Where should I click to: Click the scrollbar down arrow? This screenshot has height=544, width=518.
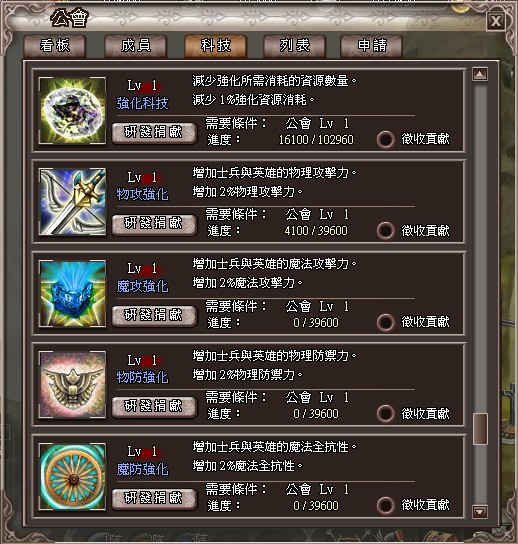480,511
